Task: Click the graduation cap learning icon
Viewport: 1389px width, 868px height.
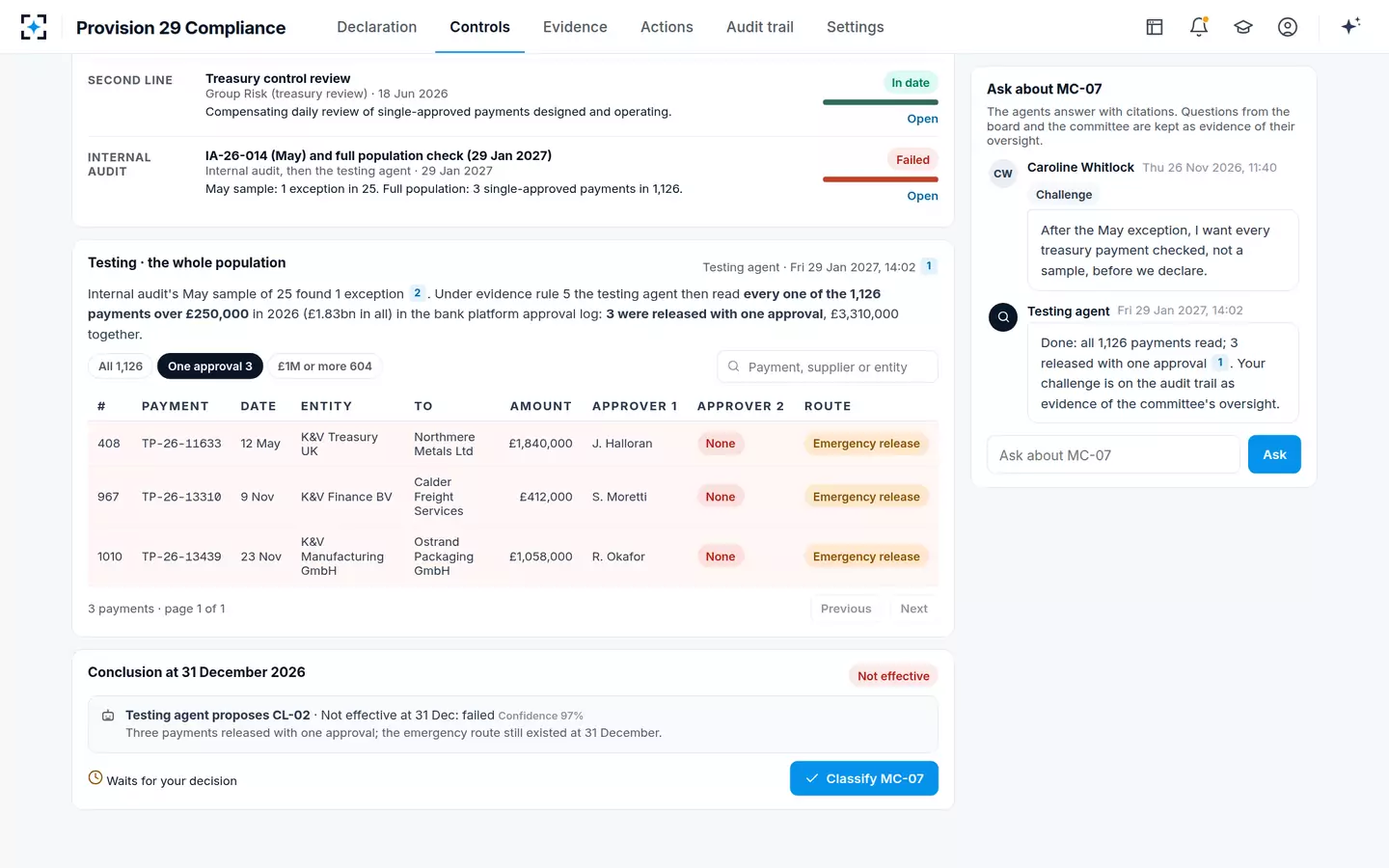Action: coord(1243,27)
